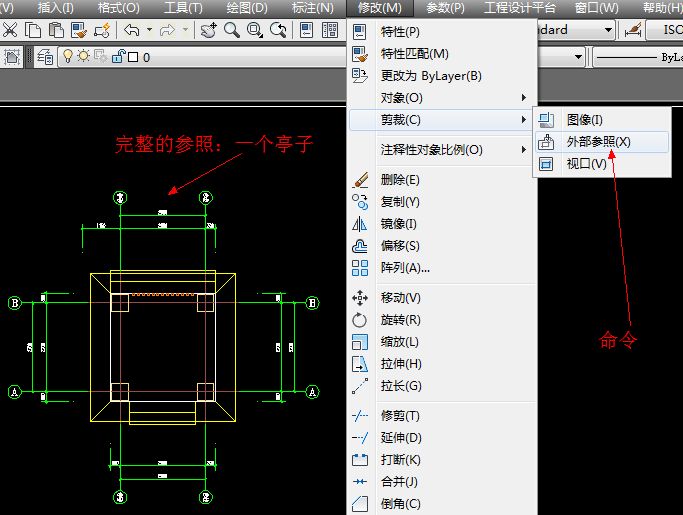Viewport: 683px width, 515px height.
Task: Toggle the layer freeze sun icon
Action: tap(85, 58)
